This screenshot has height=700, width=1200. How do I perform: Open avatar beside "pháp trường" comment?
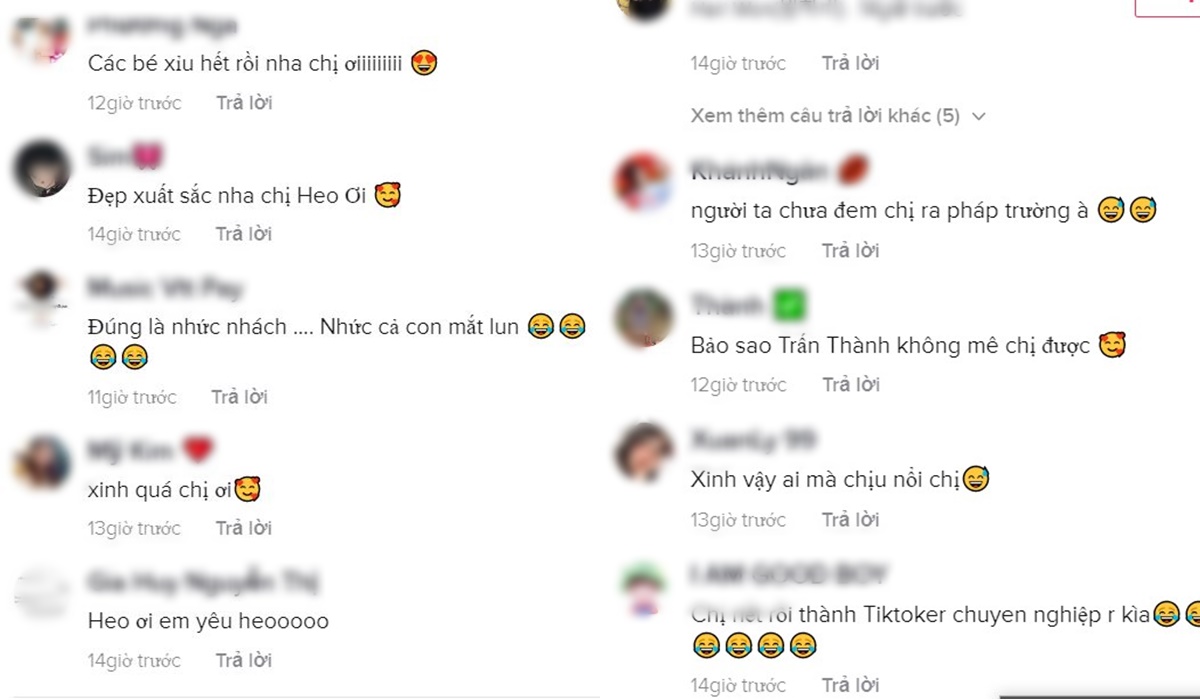click(x=643, y=182)
